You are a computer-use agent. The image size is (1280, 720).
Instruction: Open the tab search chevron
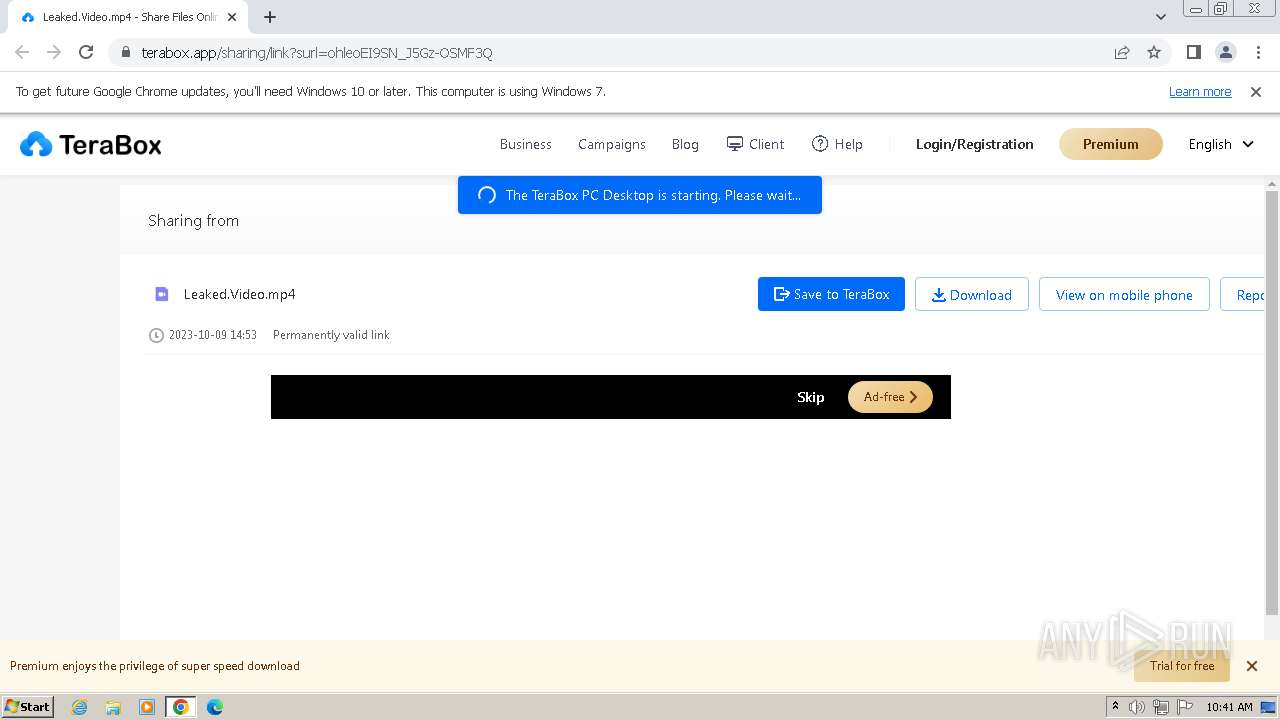pos(1161,17)
